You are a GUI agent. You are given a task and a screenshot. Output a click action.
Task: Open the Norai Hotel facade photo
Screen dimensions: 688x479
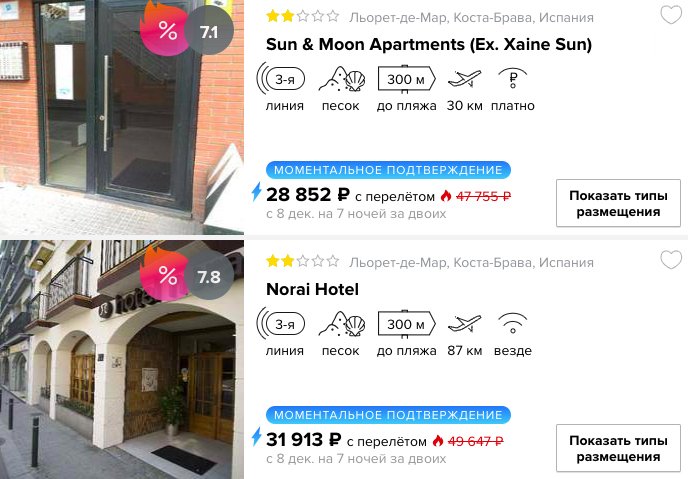[x=122, y=359]
